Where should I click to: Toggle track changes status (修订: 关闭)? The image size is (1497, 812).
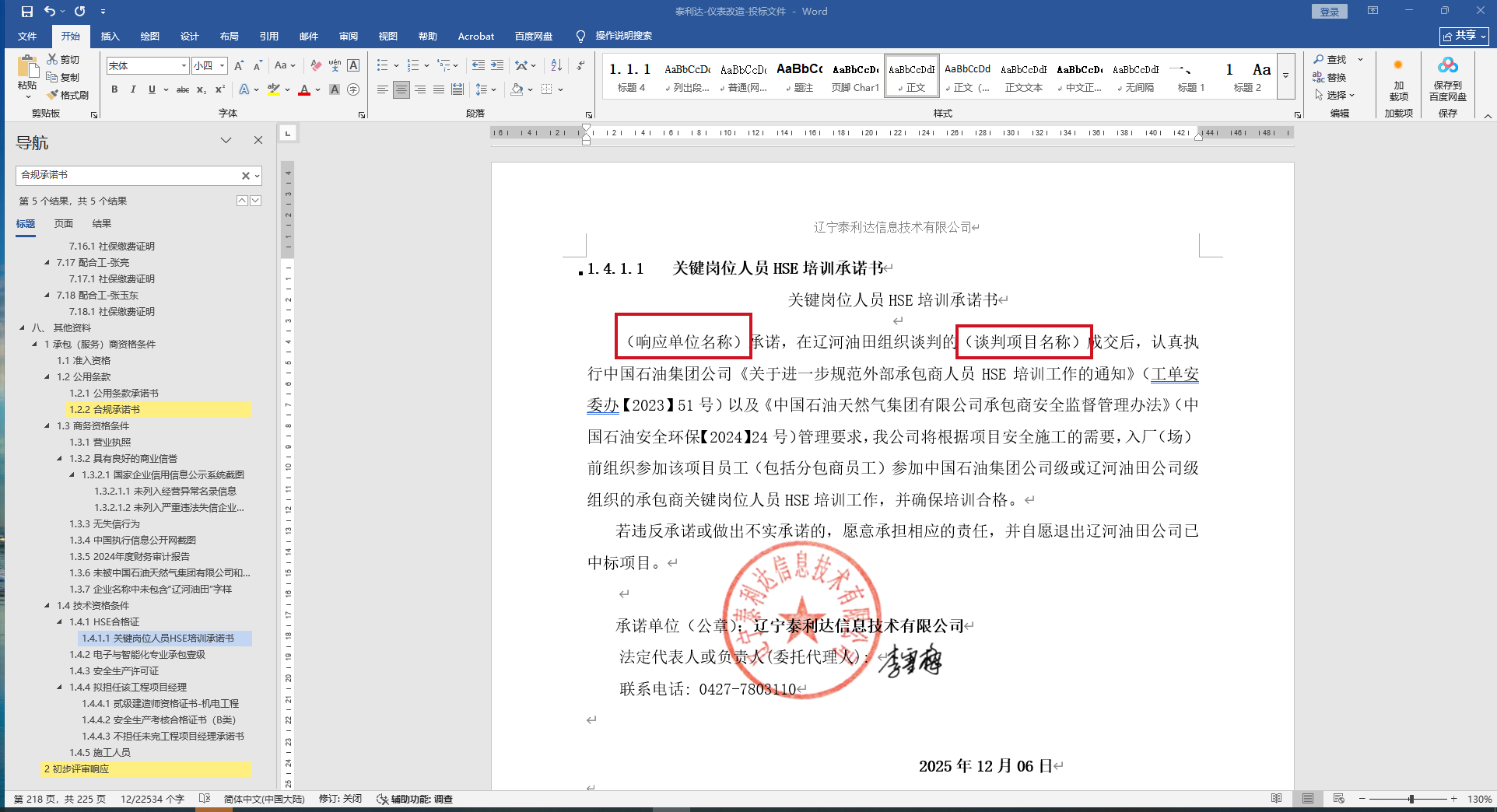coord(340,799)
